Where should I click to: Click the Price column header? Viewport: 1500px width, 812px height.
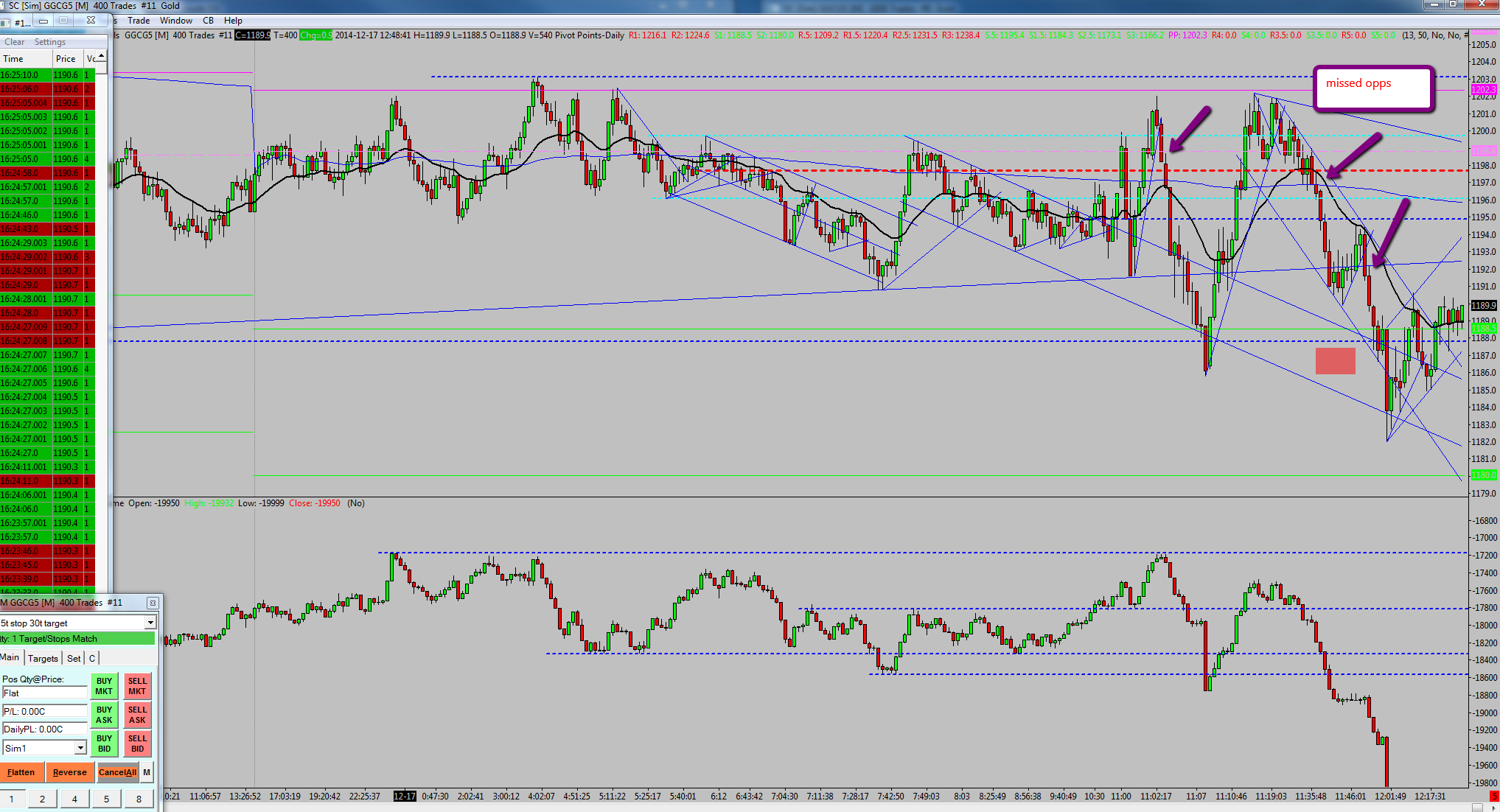click(x=67, y=58)
